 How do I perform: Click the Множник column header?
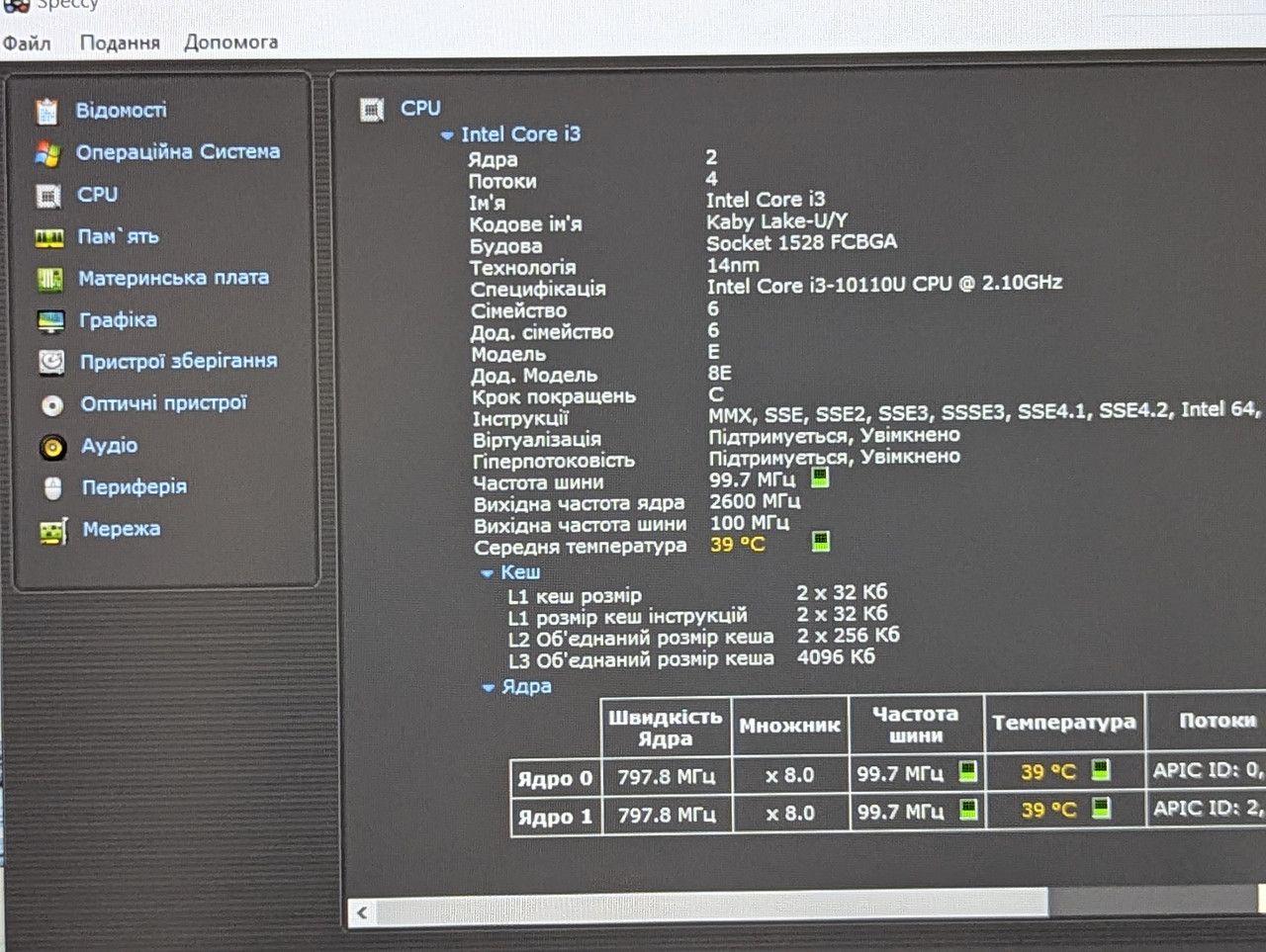point(789,726)
